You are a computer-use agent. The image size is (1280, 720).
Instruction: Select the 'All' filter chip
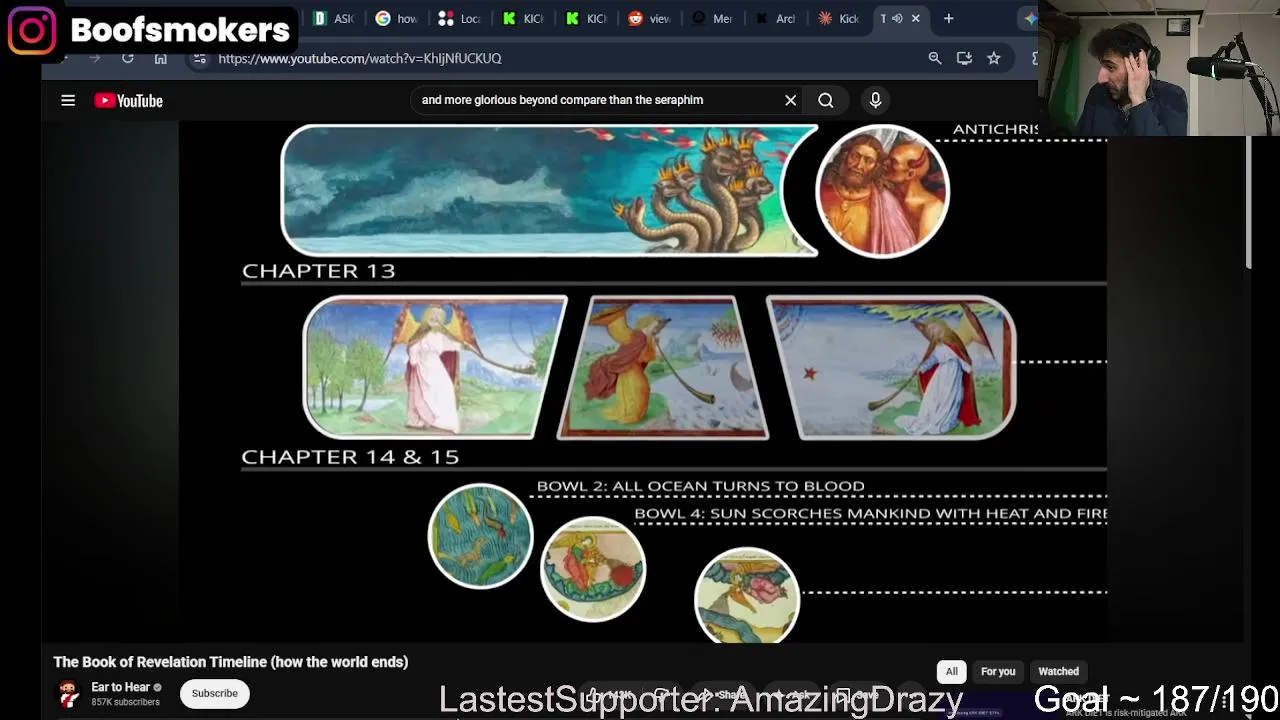click(x=951, y=672)
